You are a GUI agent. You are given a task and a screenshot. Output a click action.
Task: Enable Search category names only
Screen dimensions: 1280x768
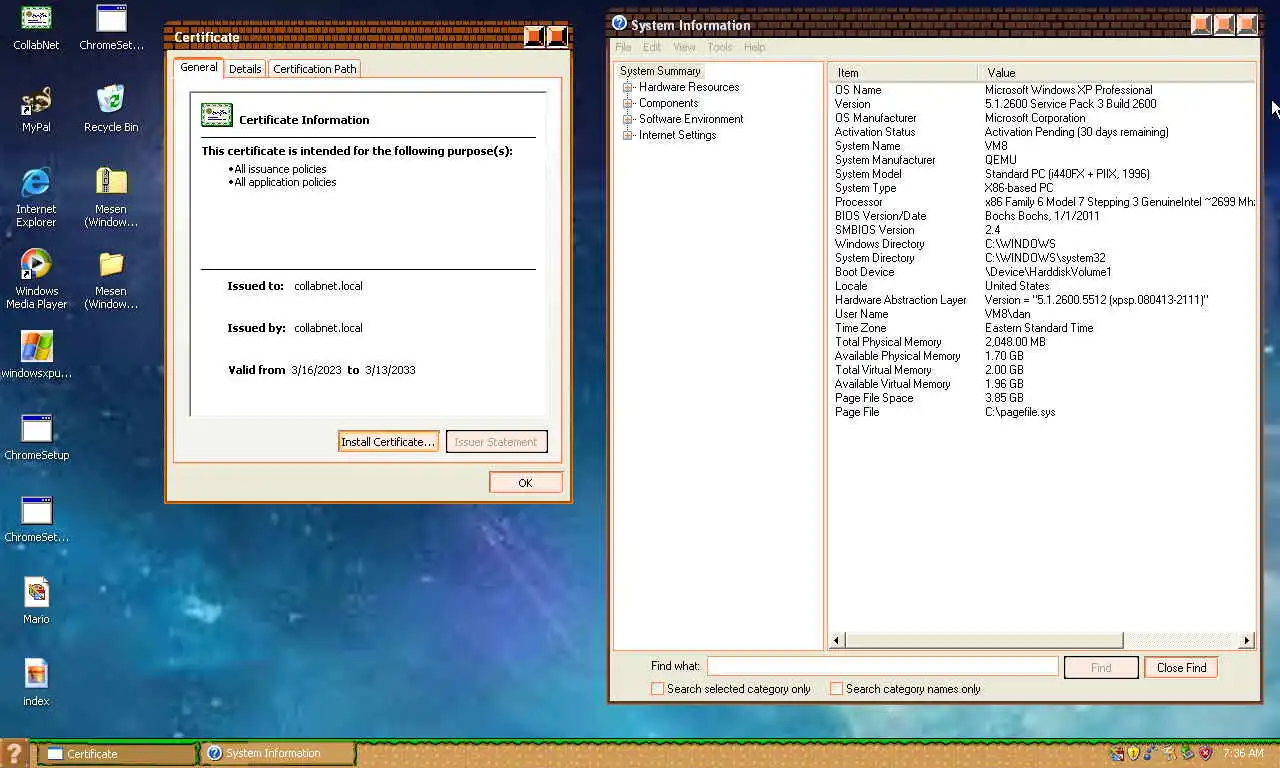coord(836,688)
